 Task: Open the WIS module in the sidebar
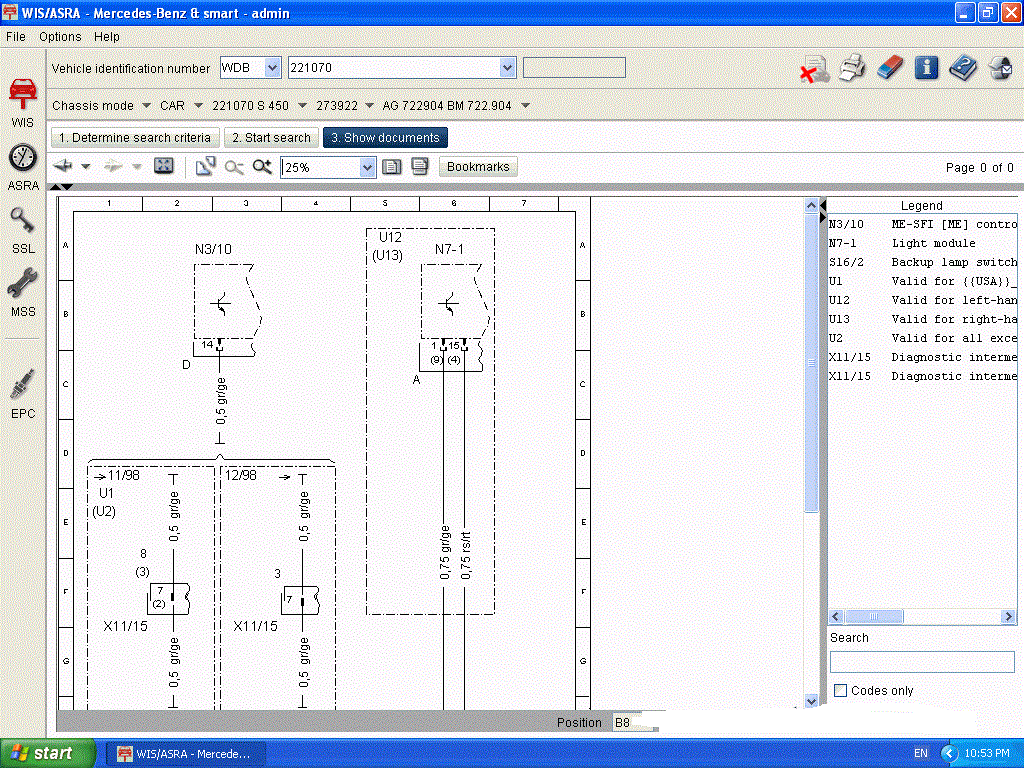pos(23,103)
